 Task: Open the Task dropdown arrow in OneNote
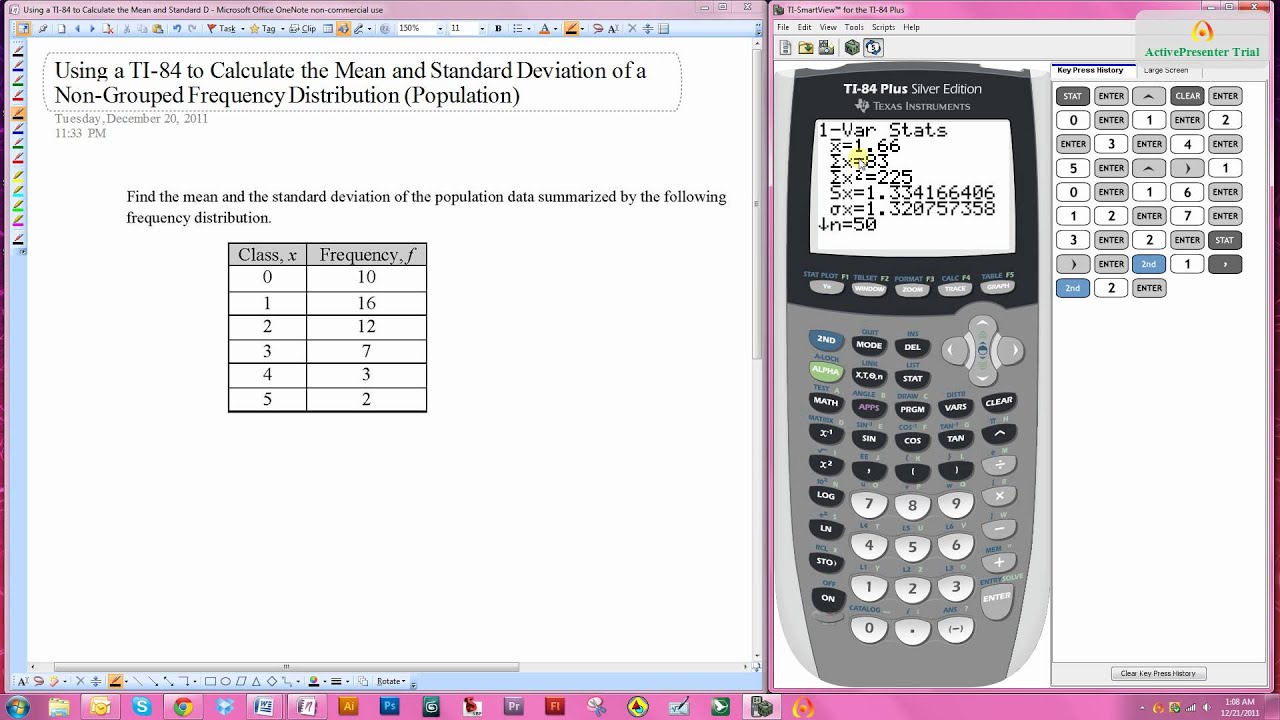click(243, 29)
